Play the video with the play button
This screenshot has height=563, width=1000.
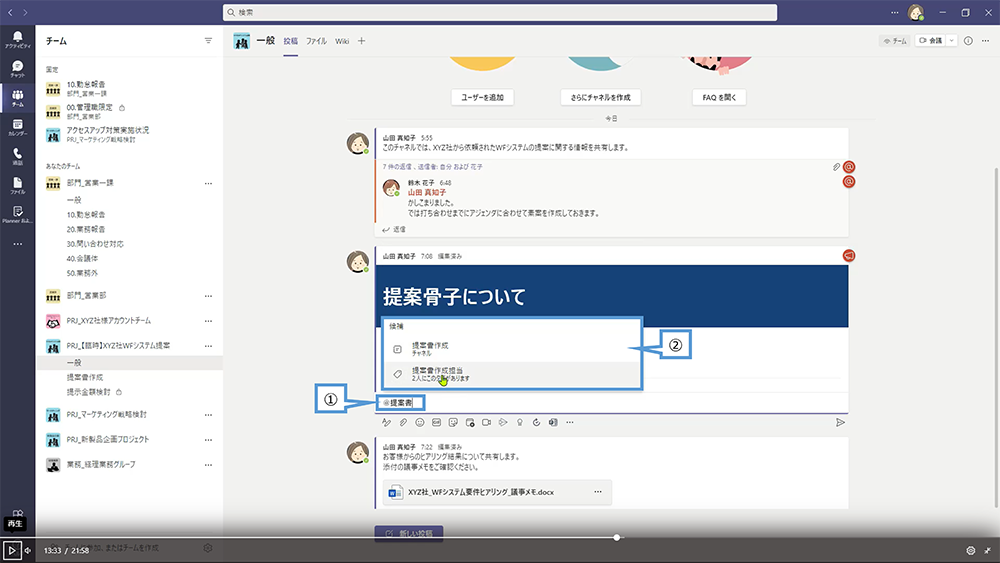(11, 550)
